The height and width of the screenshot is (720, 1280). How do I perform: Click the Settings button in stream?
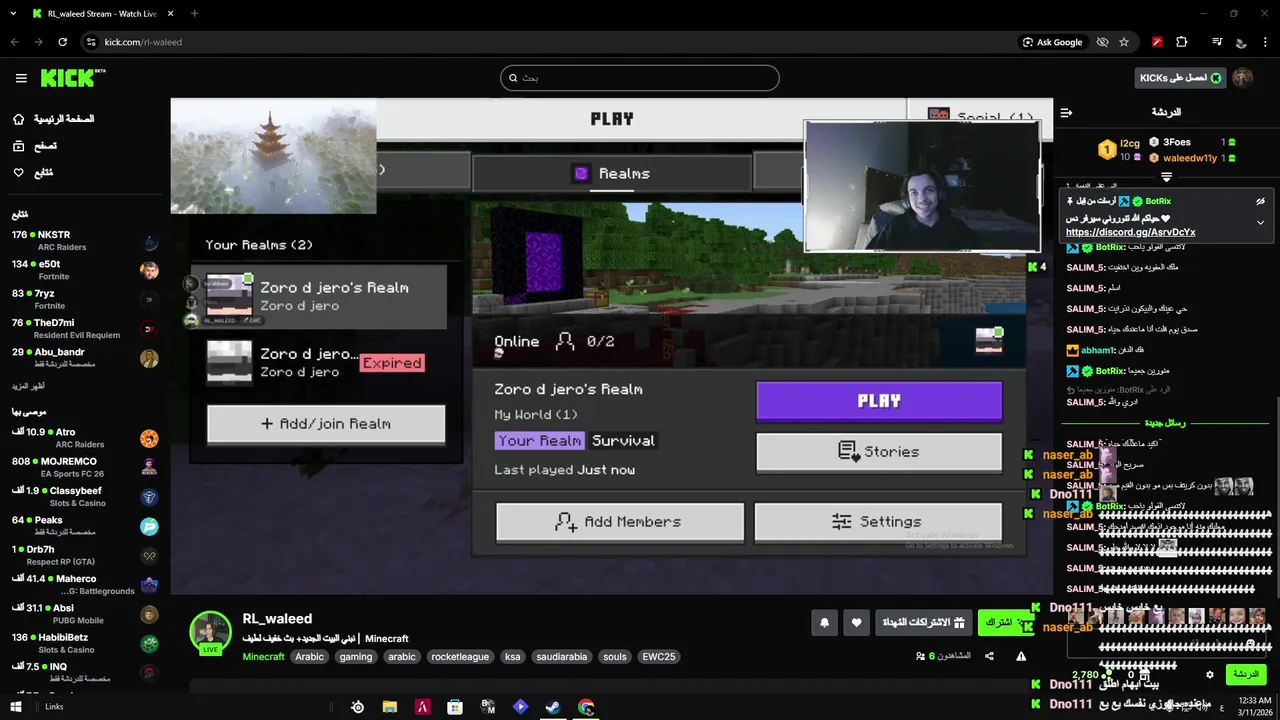point(878,522)
